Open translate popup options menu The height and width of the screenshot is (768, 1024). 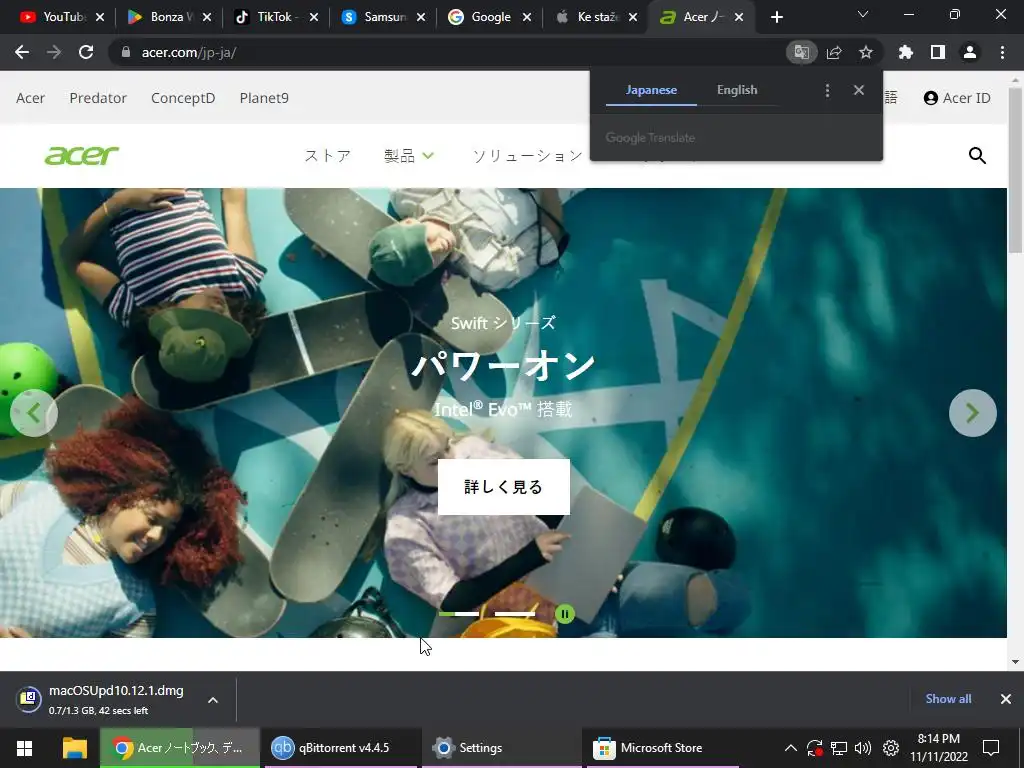click(827, 90)
